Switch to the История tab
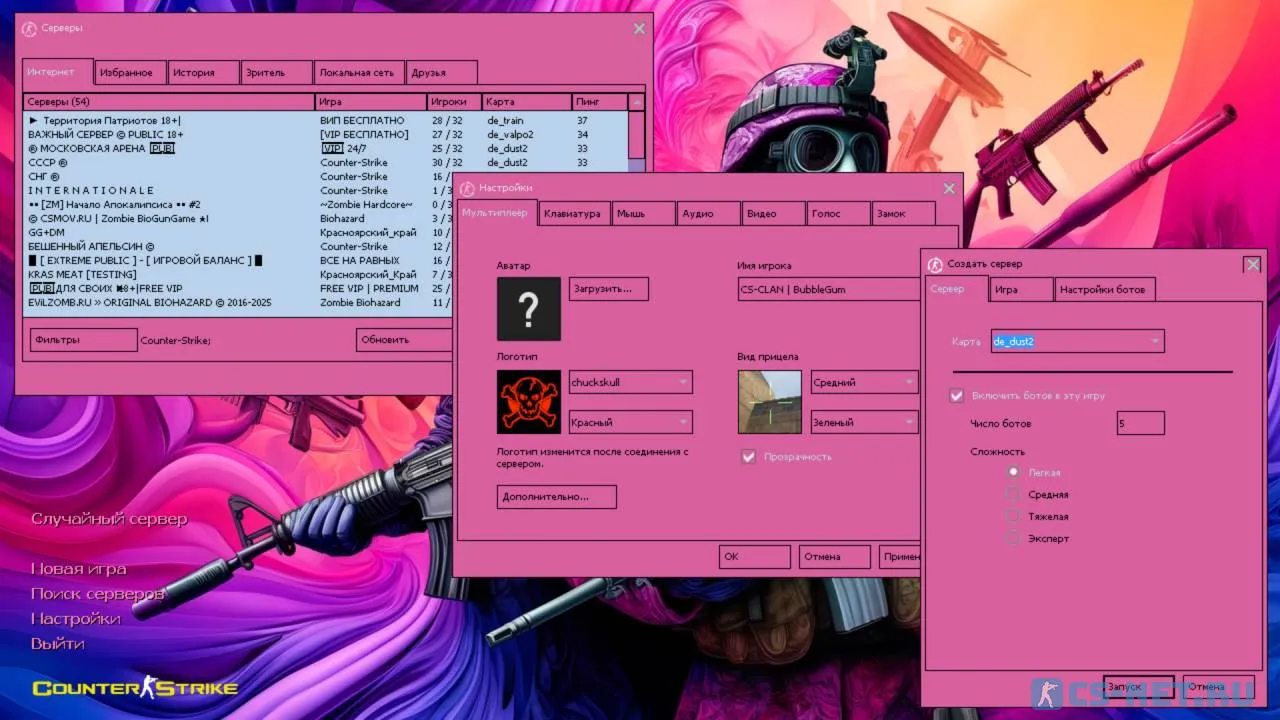The height and width of the screenshot is (720, 1280). point(203,72)
